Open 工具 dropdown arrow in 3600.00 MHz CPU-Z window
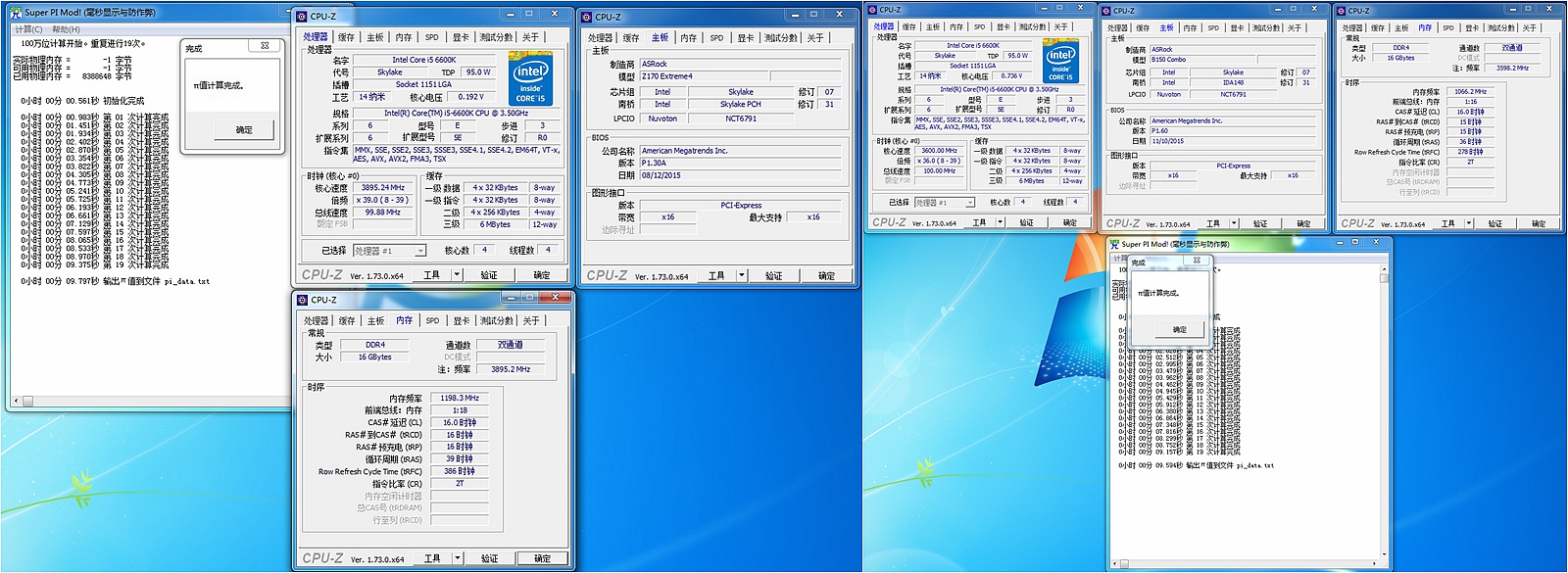The height and width of the screenshot is (573, 1568). 1000,222
